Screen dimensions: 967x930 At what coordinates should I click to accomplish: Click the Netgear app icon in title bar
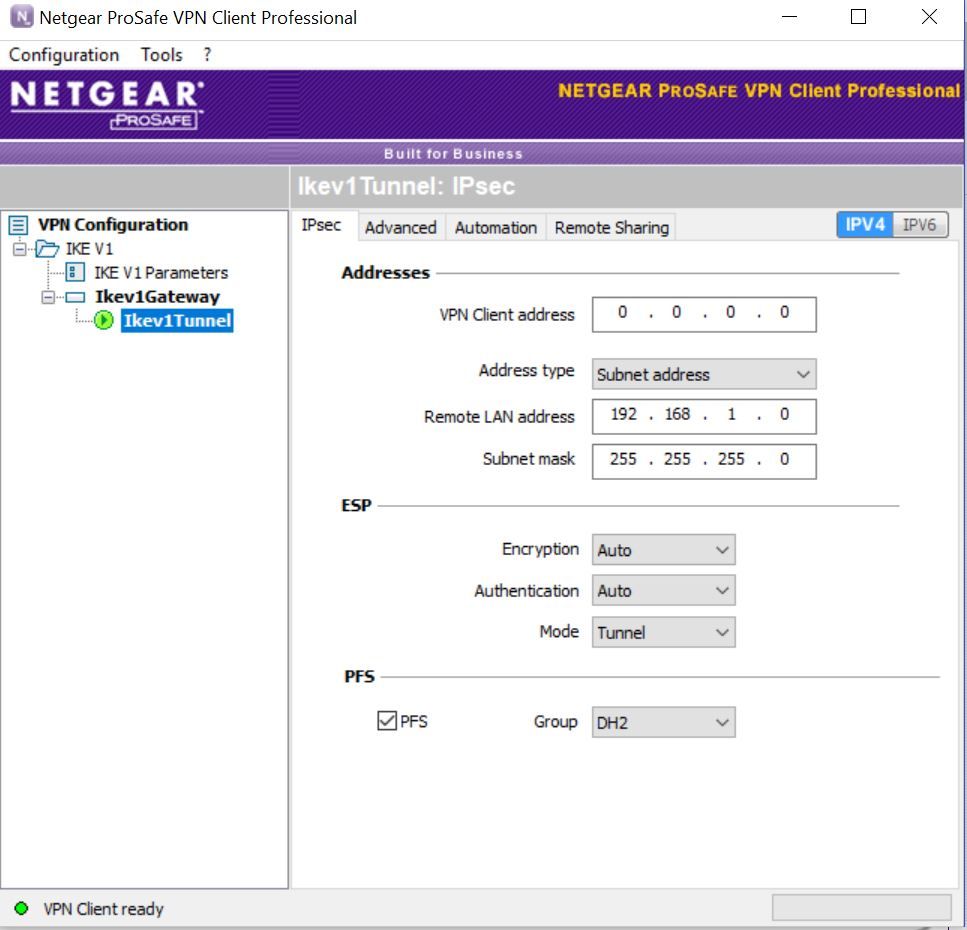point(20,18)
